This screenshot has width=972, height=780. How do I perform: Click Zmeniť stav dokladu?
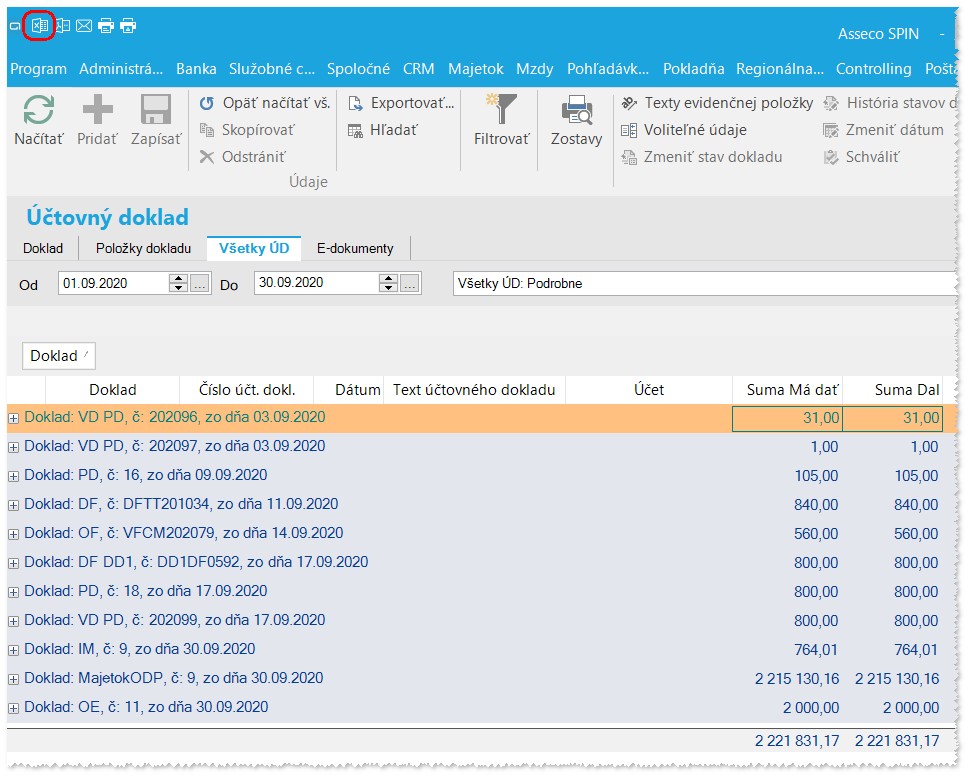tap(702, 157)
